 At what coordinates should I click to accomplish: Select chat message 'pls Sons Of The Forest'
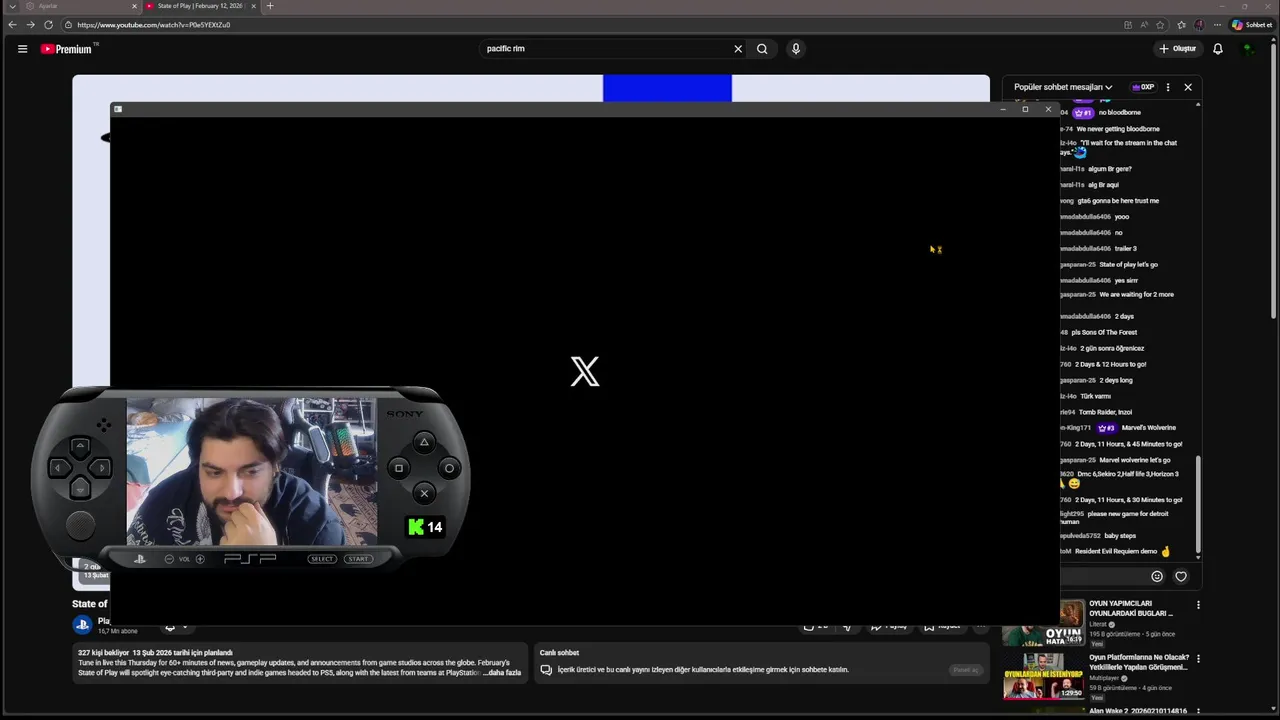click(1104, 332)
